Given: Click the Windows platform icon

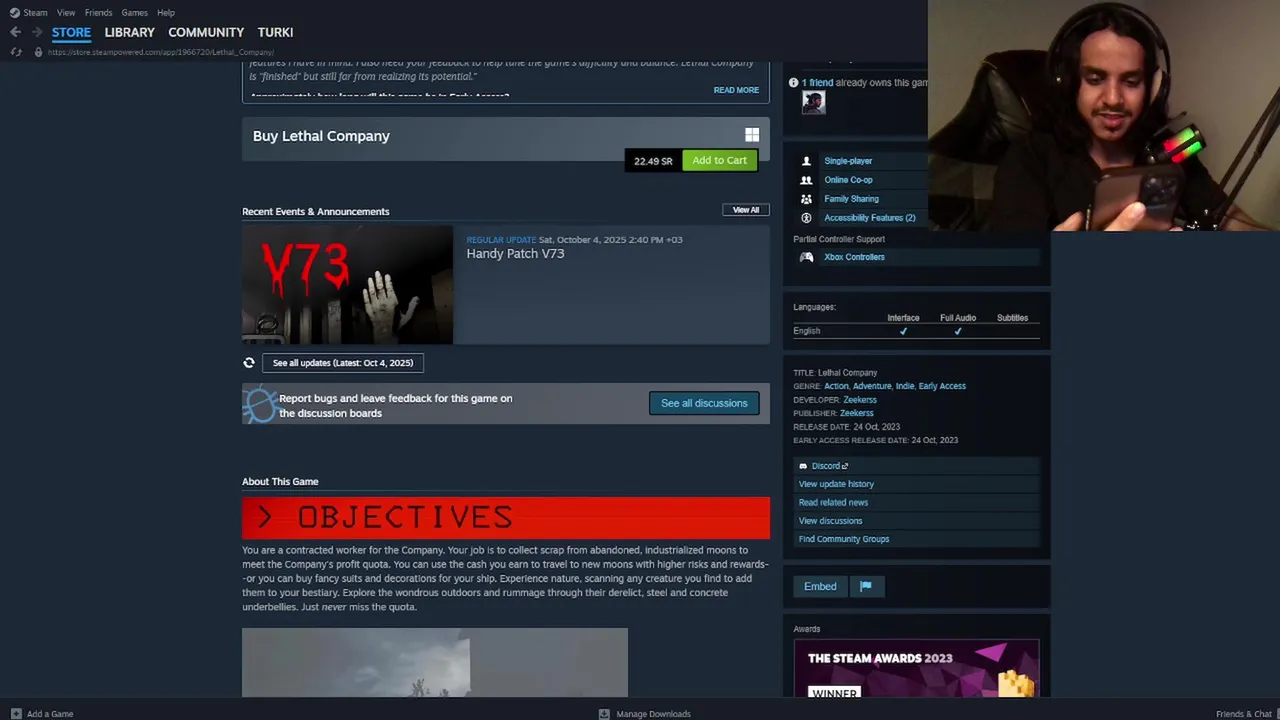Looking at the screenshot, I should tap(752, 135).
